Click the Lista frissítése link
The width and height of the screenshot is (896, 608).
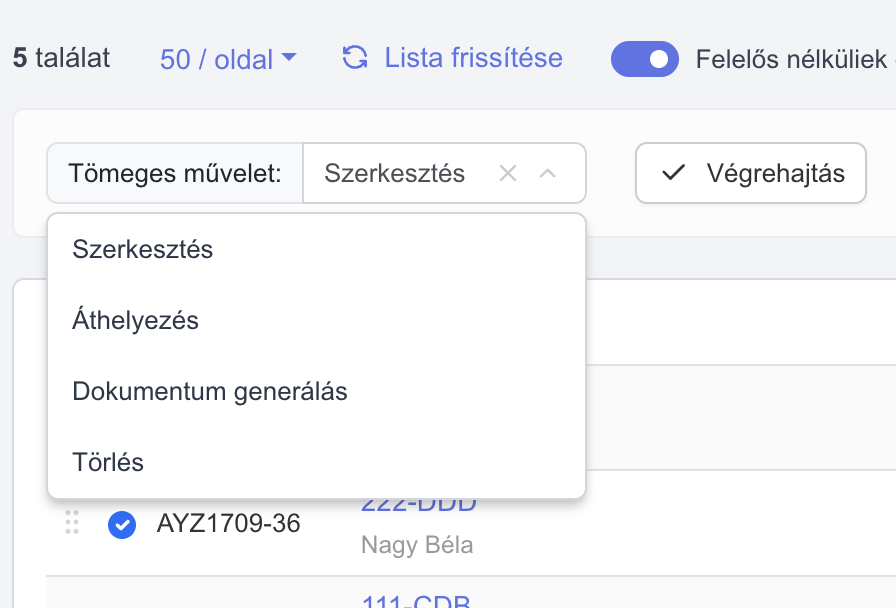click(473, 58)
